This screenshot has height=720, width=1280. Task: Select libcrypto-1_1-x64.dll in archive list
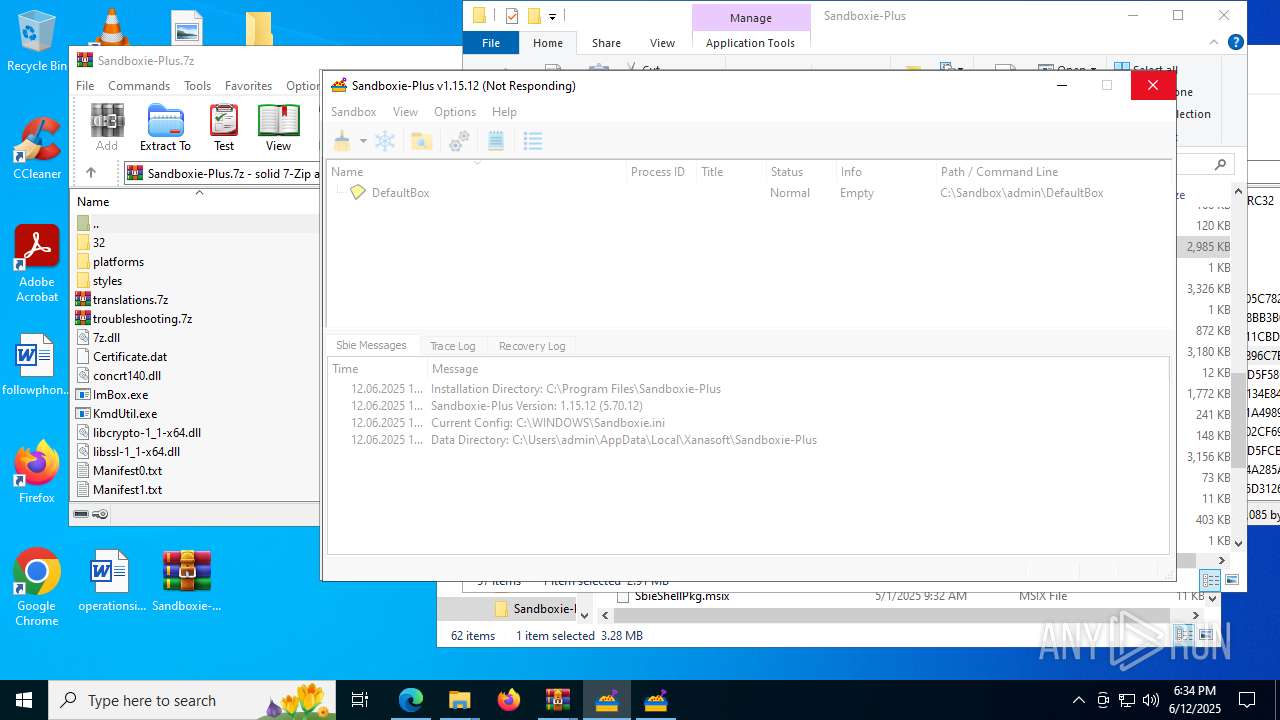147,433
